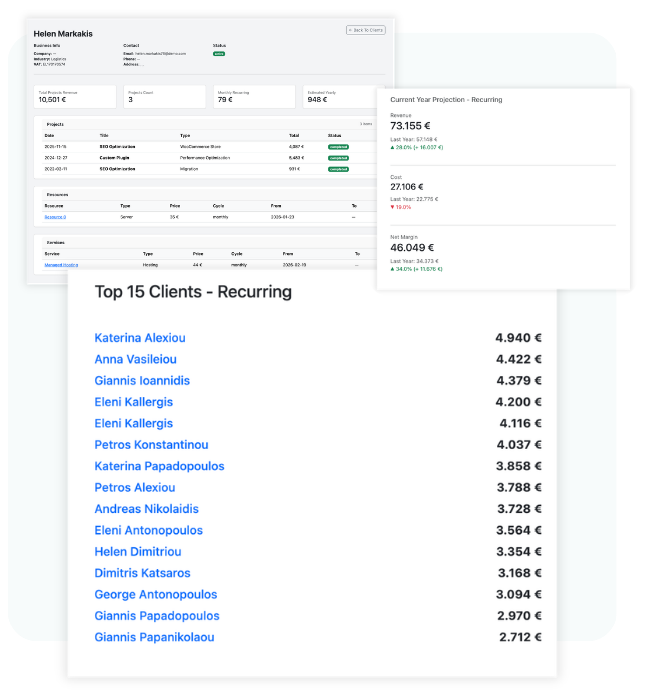Open Andreas Nikolaidis client link
650x700 pixels.
tap(146, 509)
